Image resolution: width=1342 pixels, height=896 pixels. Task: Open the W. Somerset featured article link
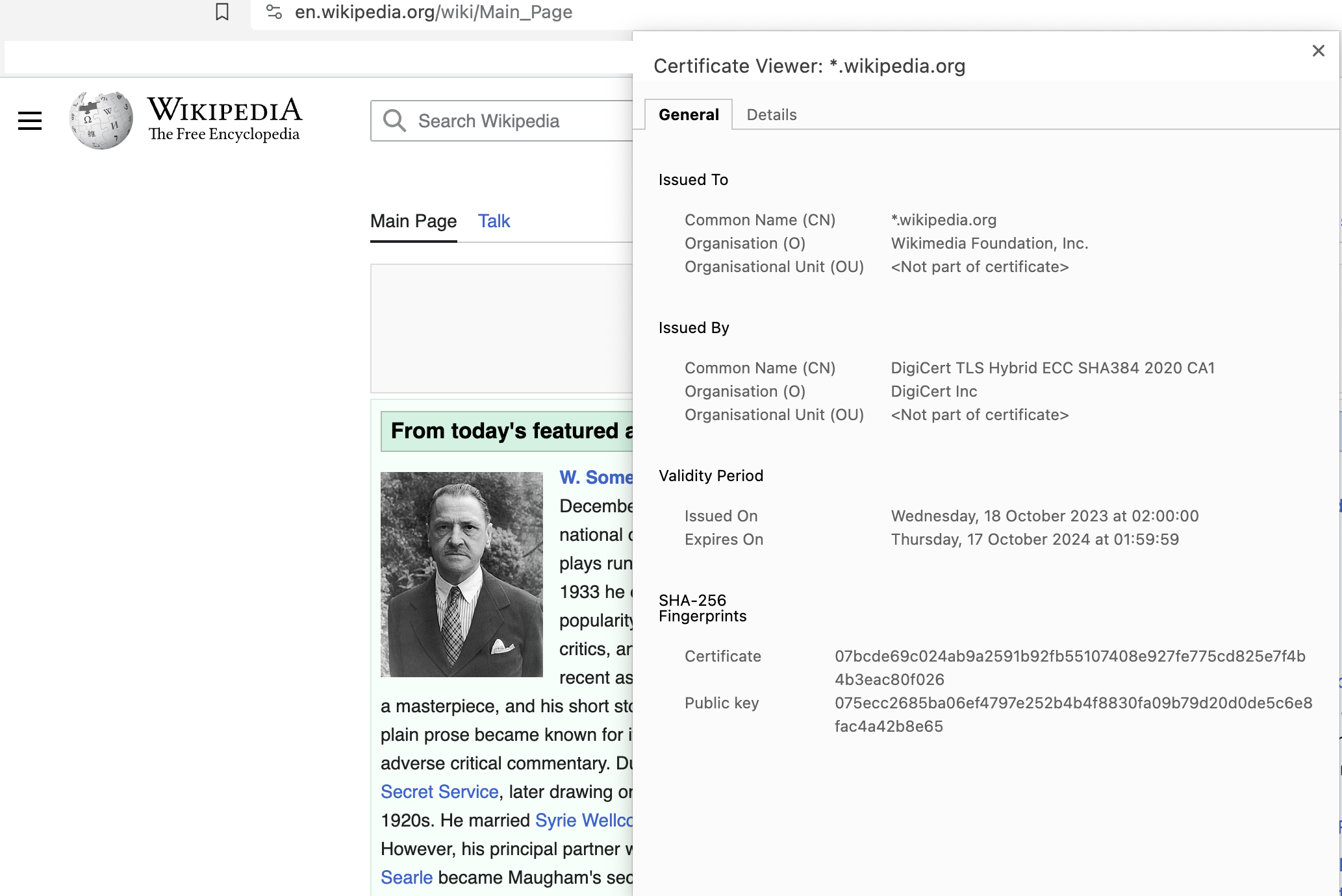point(596,477)
